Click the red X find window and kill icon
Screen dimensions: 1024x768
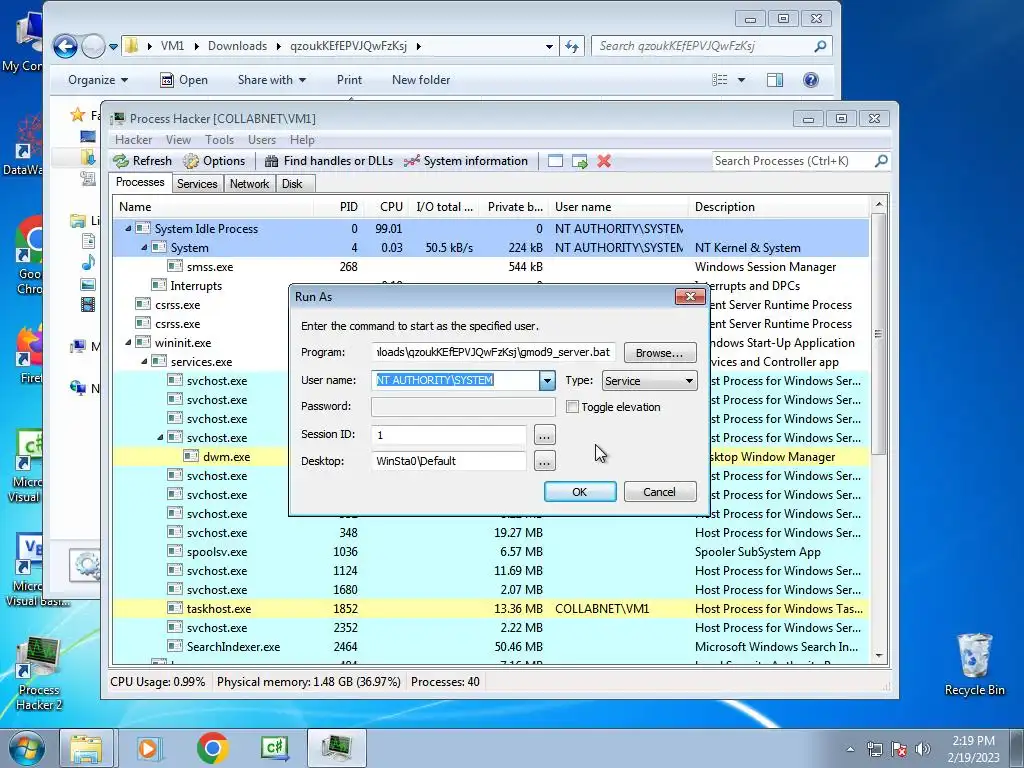[x=604, y=161]
